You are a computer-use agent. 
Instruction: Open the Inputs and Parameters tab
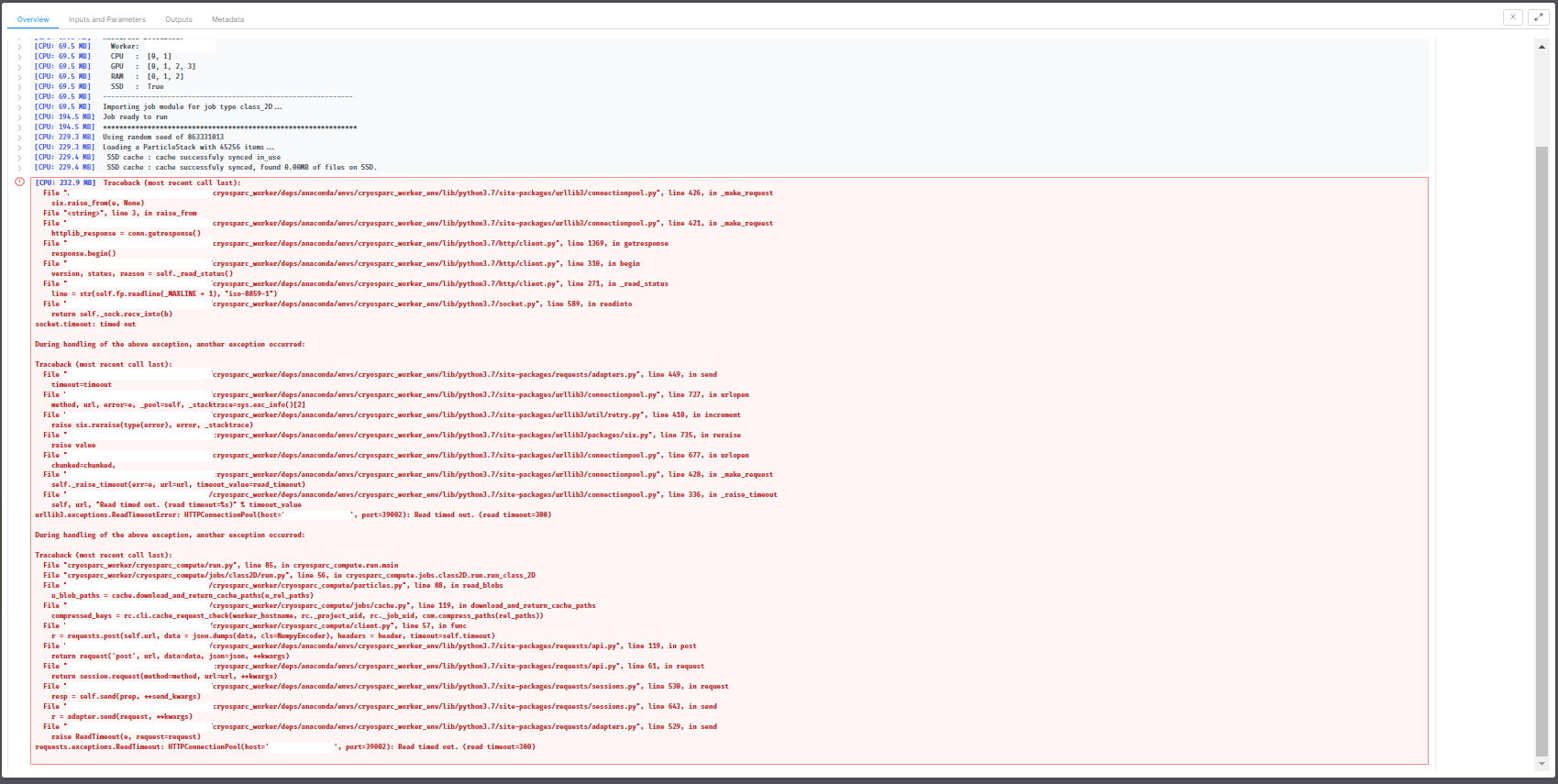point(106,19)
